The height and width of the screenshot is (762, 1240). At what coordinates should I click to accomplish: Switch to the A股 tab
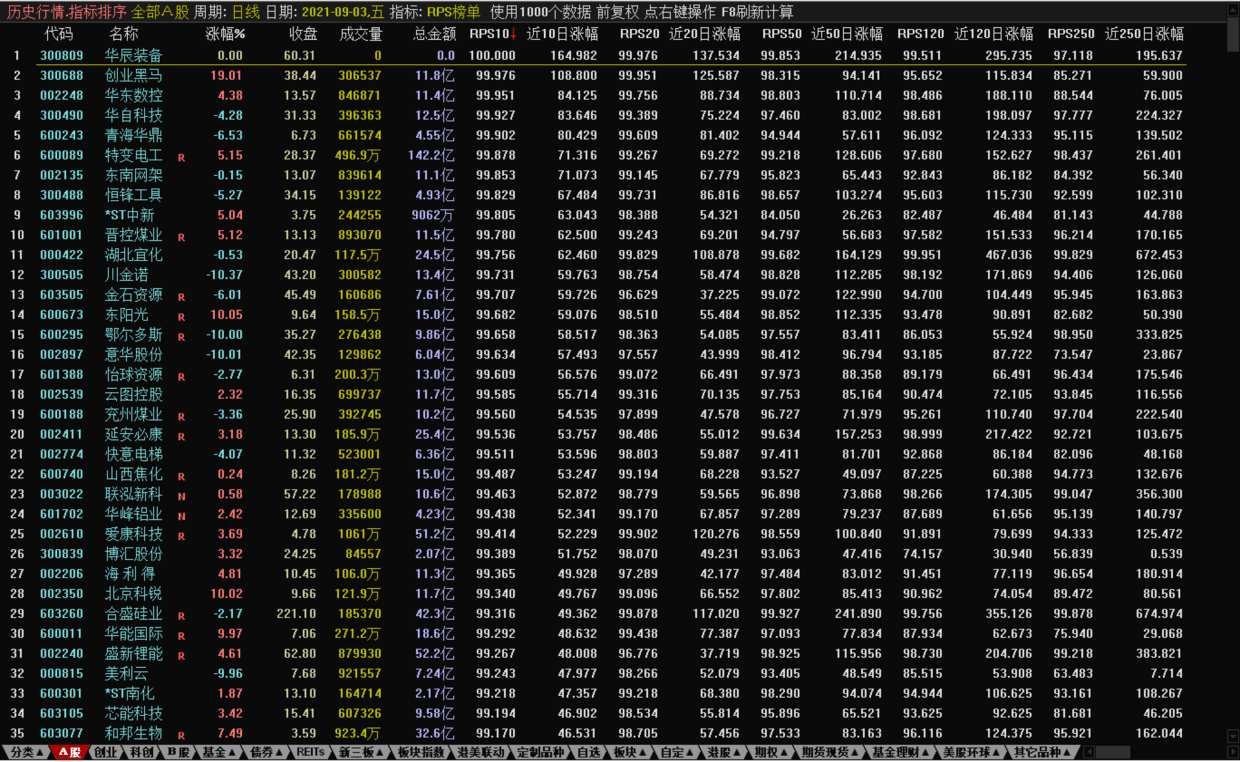[69, 752]
